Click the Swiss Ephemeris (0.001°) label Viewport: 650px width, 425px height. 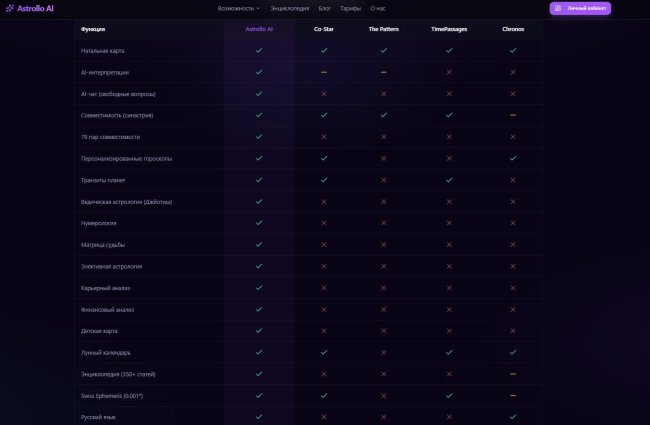(x=112, y=396)
